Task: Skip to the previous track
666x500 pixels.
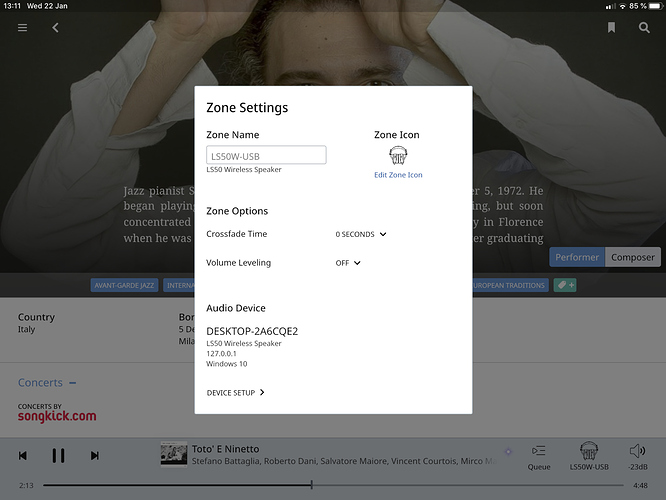Action: [23, 455]
